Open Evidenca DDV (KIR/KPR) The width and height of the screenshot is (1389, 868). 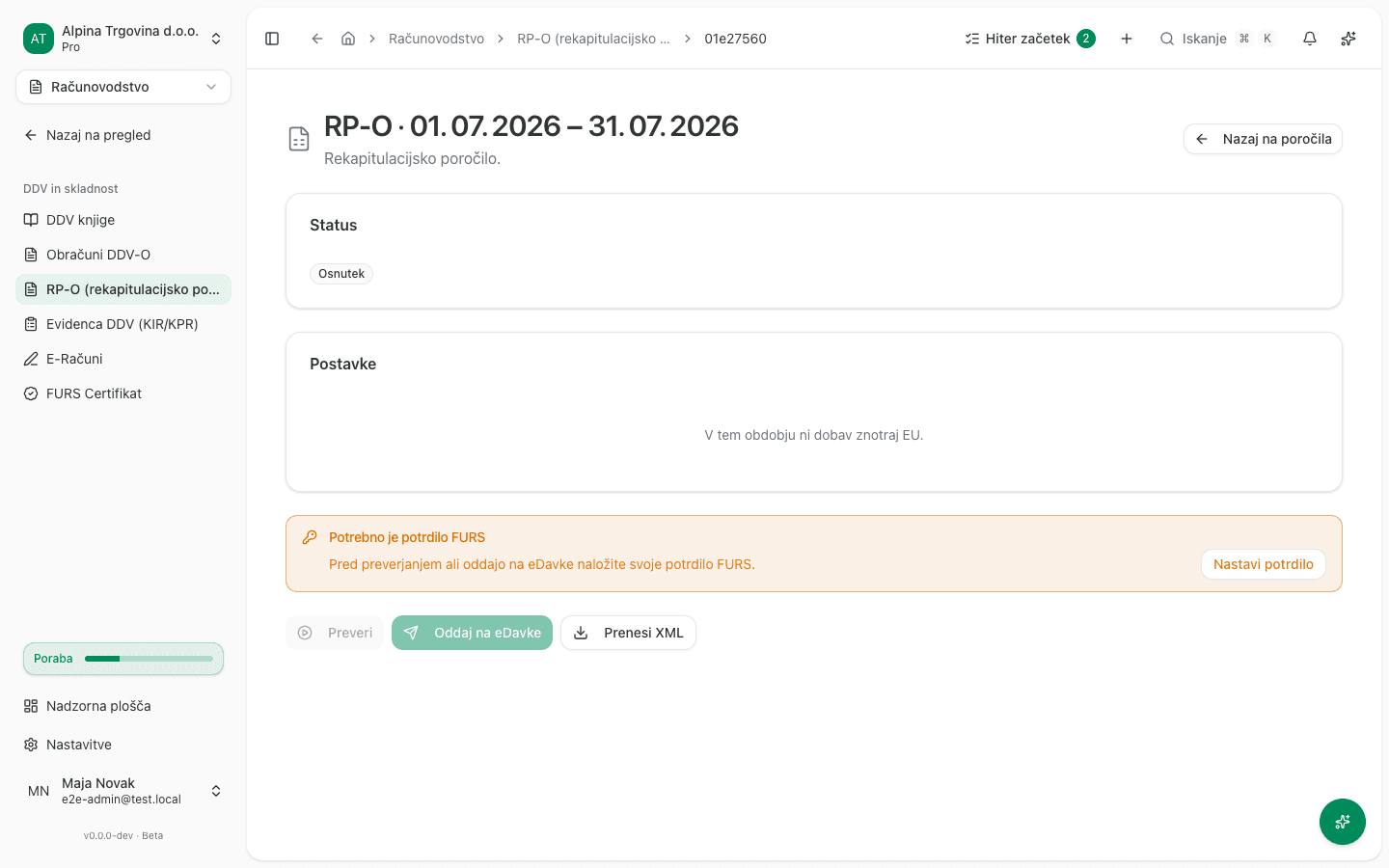tap(123, 324)
